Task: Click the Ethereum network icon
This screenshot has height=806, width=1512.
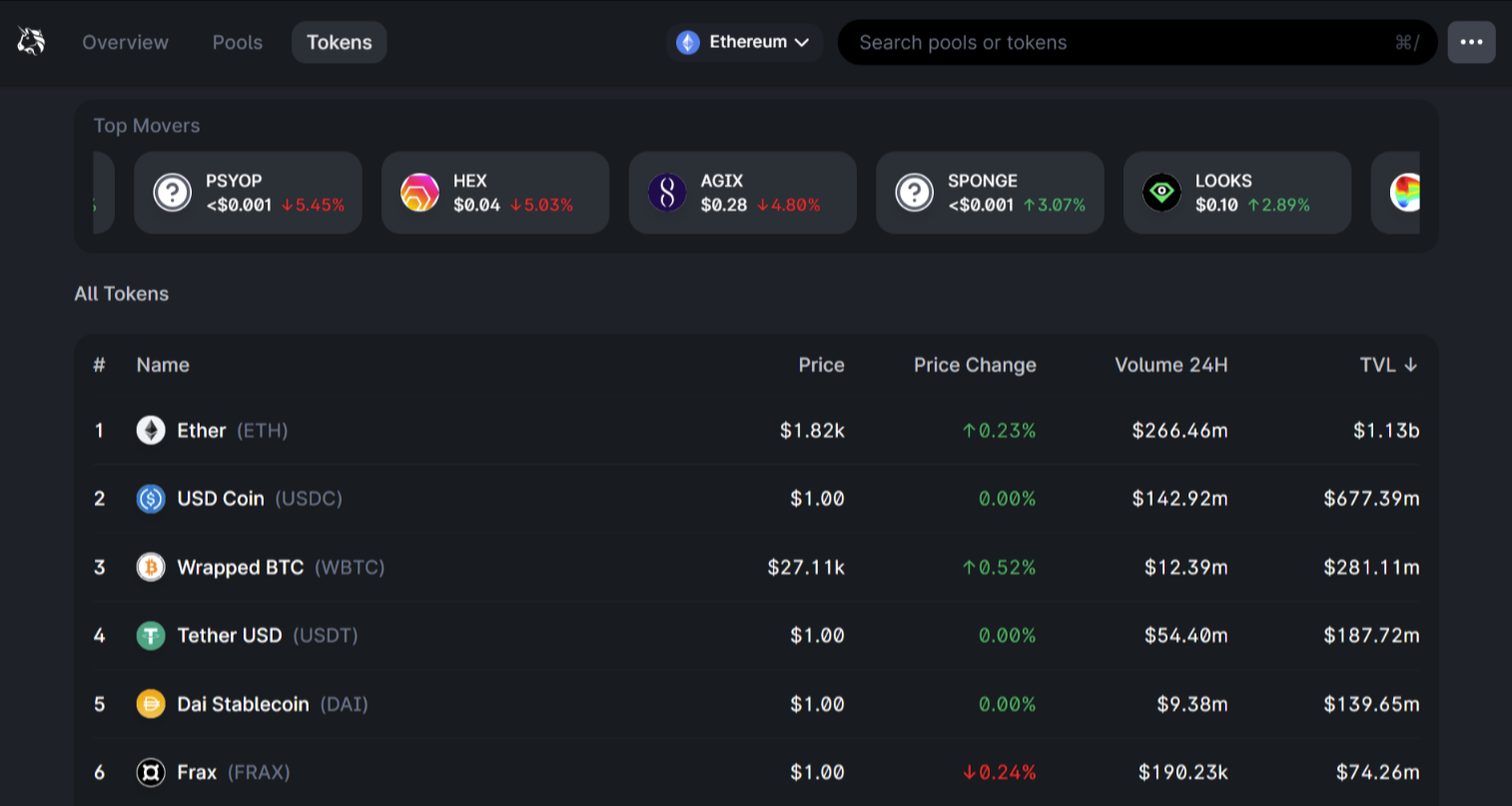Action: pos(688,42)
